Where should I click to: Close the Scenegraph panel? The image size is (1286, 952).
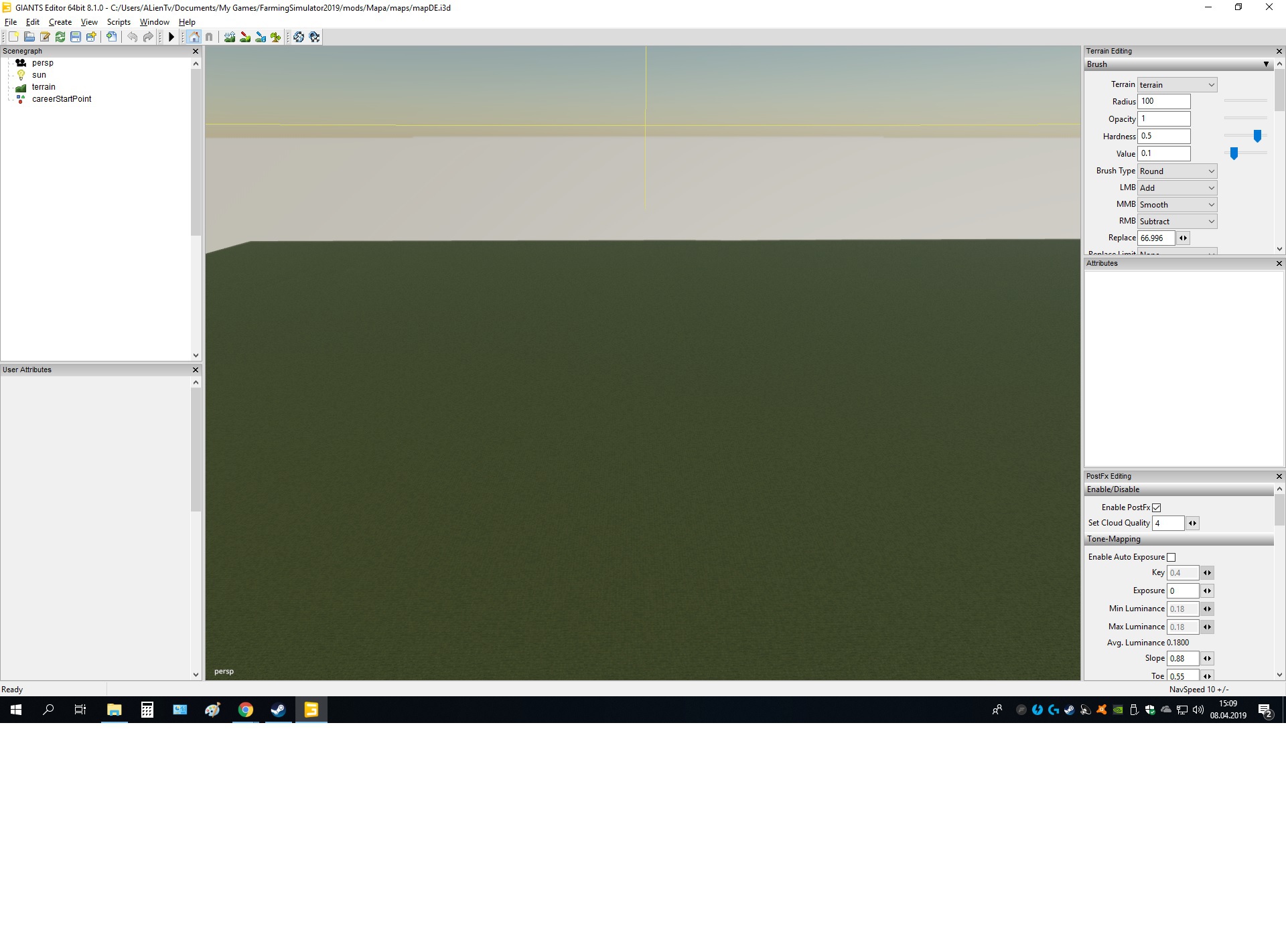point(196,51)
